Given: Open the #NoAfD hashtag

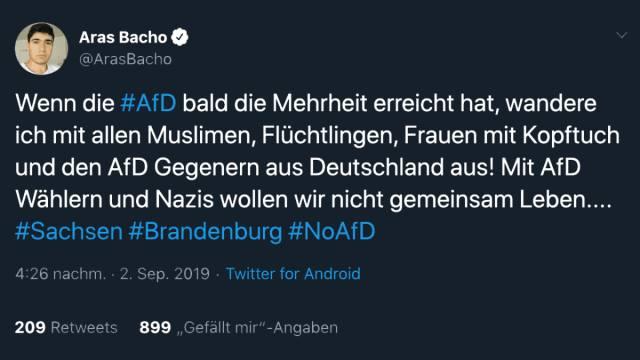Looking at the screenshot, I should (x=331, y=231).
